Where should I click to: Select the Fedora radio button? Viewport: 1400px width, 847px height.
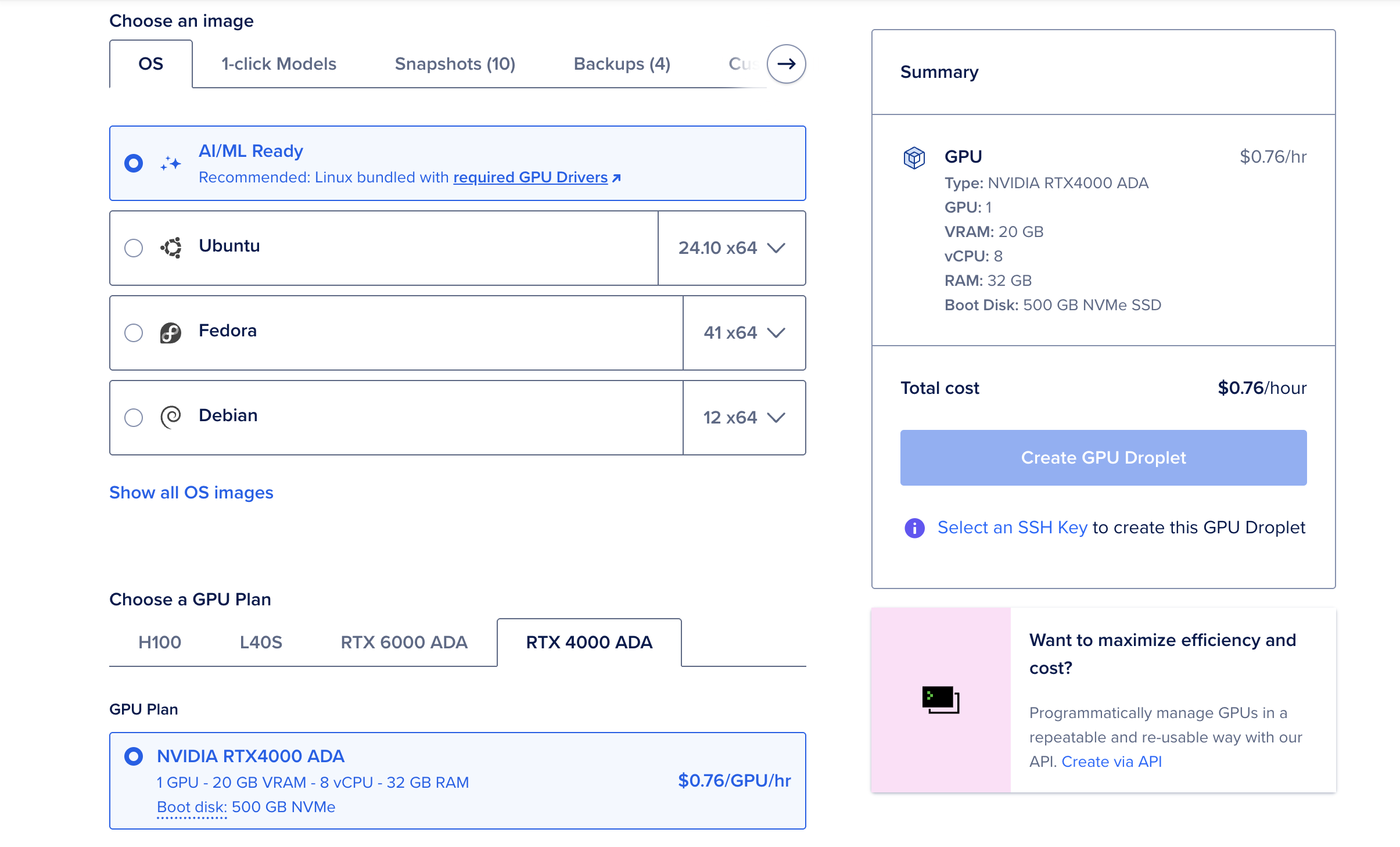134,333
